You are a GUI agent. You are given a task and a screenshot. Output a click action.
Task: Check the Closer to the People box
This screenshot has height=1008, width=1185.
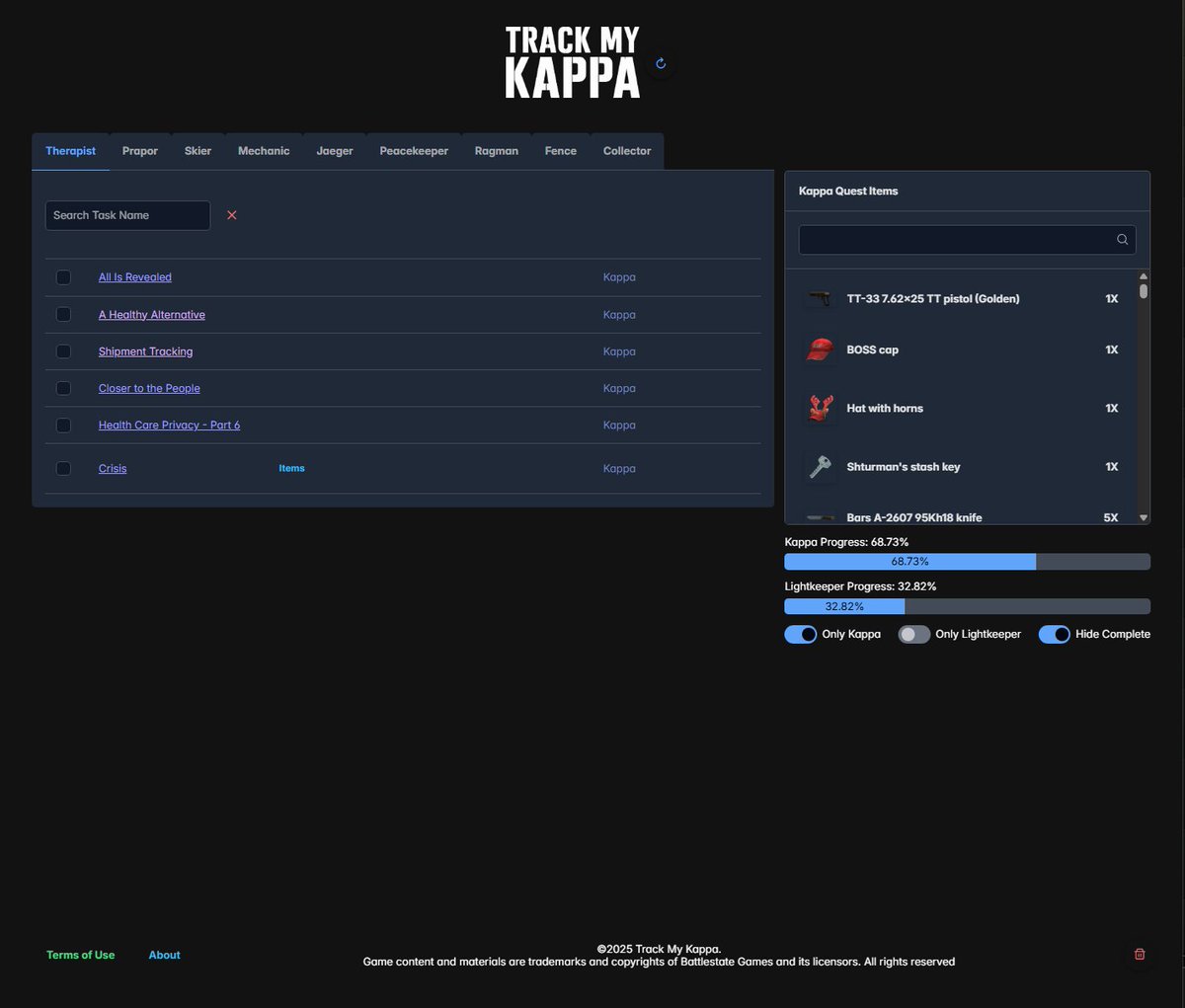(x=63, y=388)
